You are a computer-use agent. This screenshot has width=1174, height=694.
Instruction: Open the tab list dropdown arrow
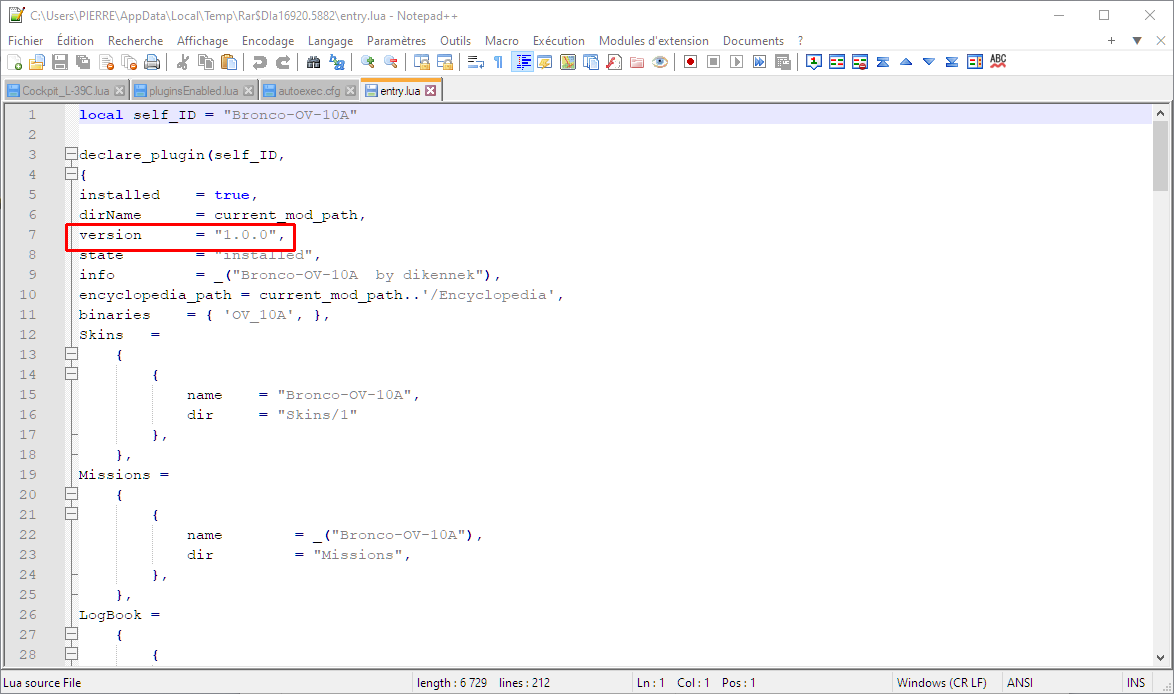point(1137,40)
